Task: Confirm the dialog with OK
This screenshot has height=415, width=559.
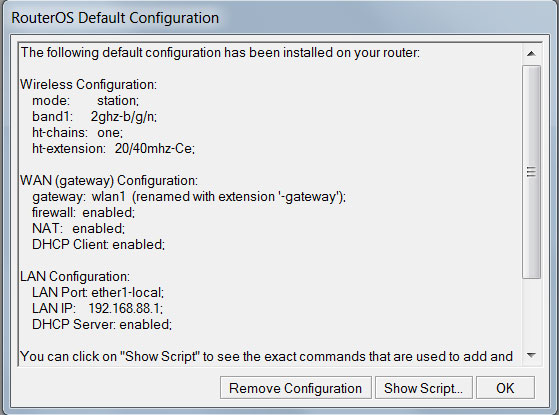Action: coord(505,388)
